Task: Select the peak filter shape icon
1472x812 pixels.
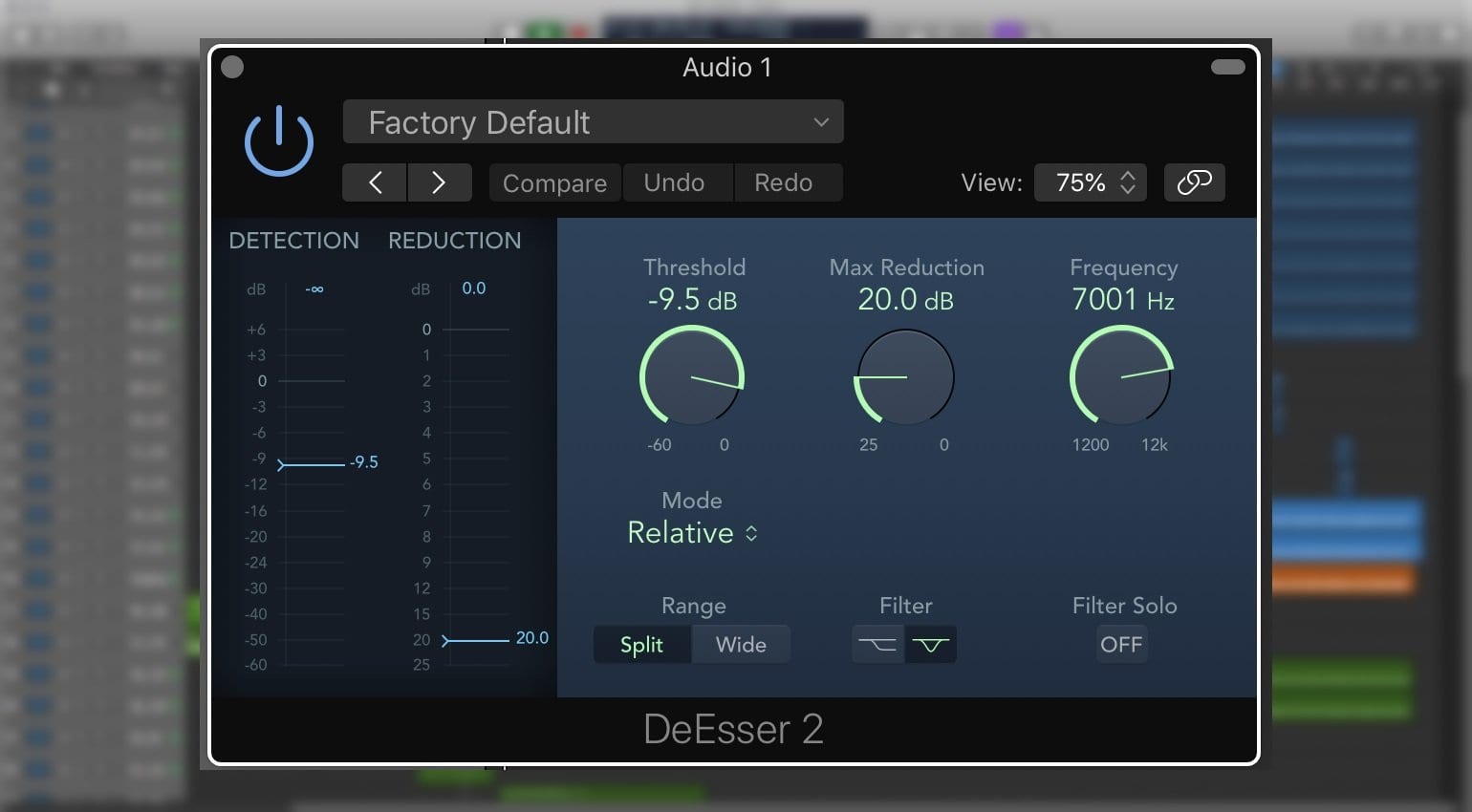Action: [931, 645]
